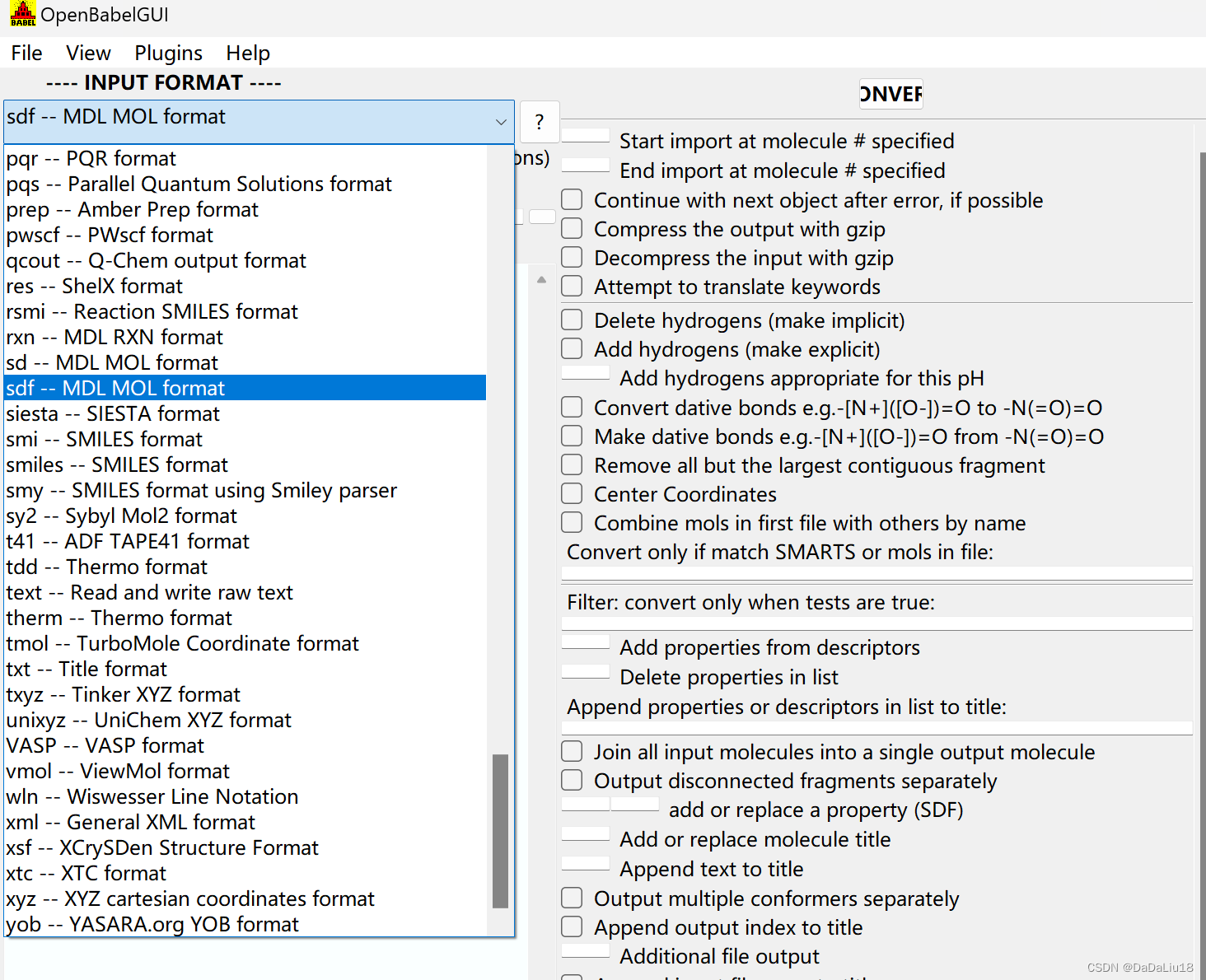Enable Compress the output with gzip

pyautogui.click(x=572, y=228)
